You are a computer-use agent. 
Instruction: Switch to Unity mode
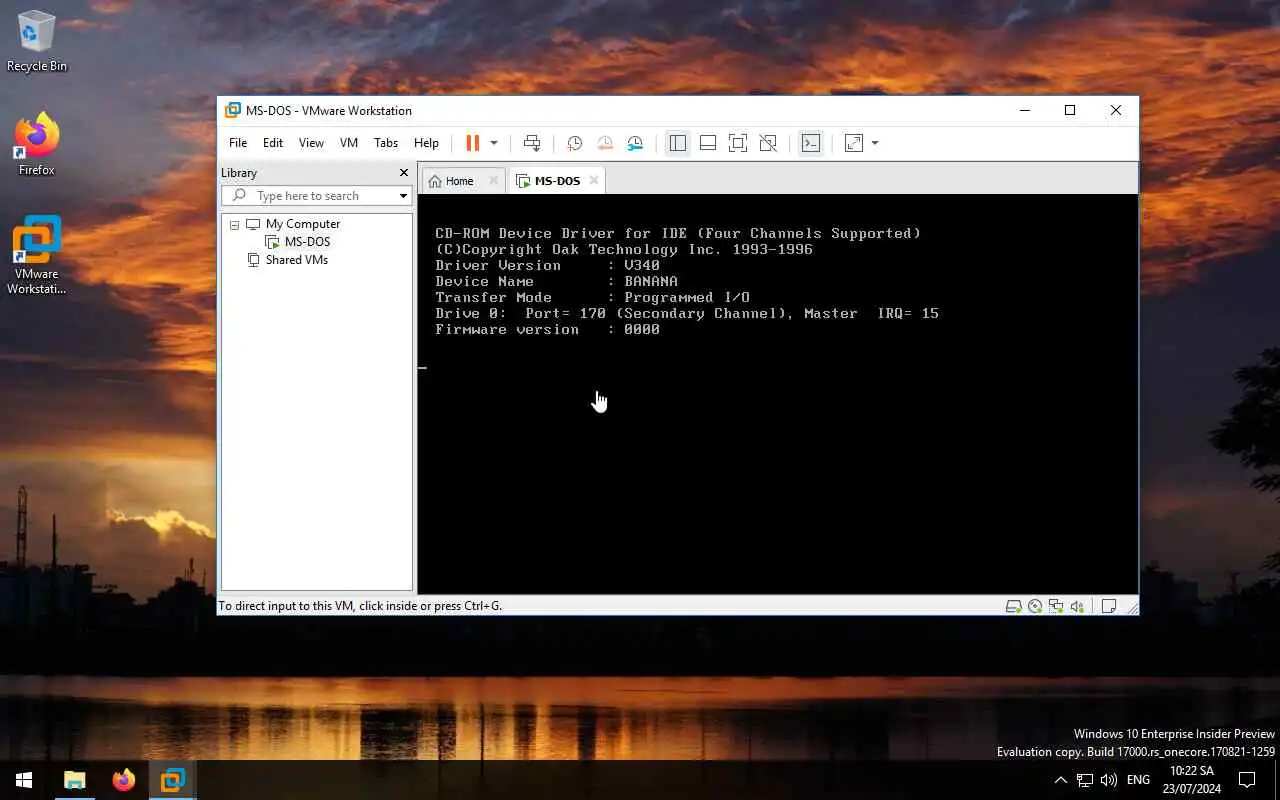(x=768, y=143)
